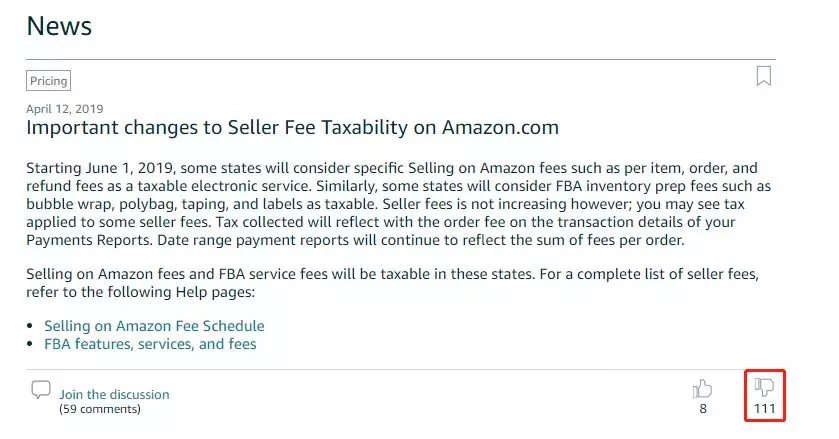Click the speech bubble comment icon
Image resolution: width=839 pixels, height=439 pixels.
tap(41, 390)
